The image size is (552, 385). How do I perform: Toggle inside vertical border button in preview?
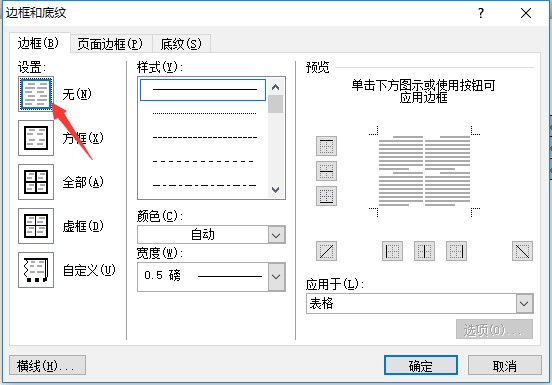pos(424,251)
